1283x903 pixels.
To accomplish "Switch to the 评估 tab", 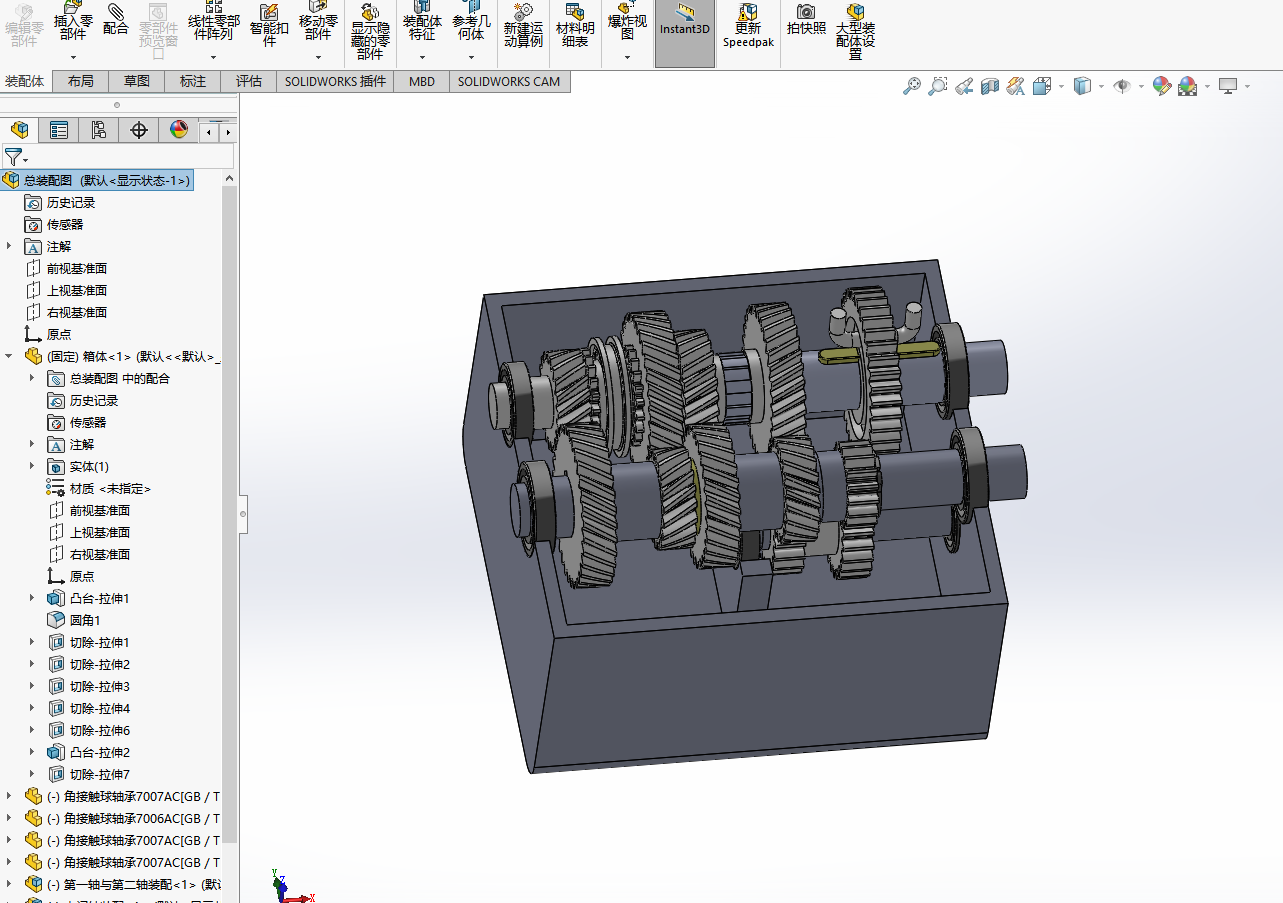I will pyautogui.click(x=249, y=82).
